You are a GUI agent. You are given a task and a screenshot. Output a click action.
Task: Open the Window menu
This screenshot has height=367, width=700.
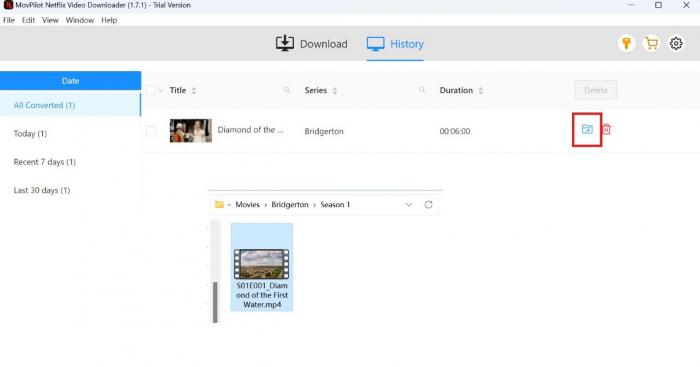79,20
